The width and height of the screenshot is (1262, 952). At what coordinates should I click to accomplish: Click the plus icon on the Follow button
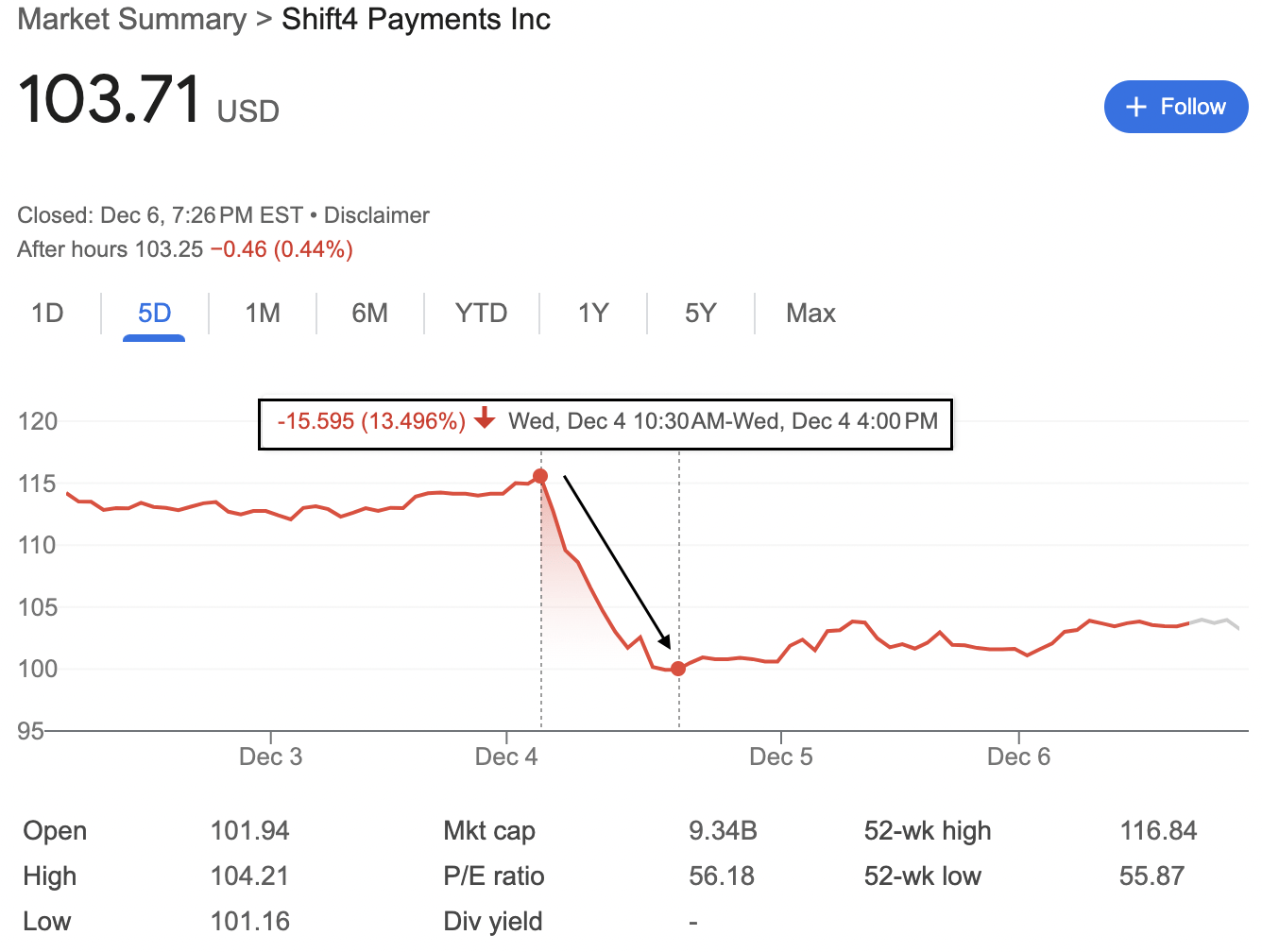(x=1136, y=107)
